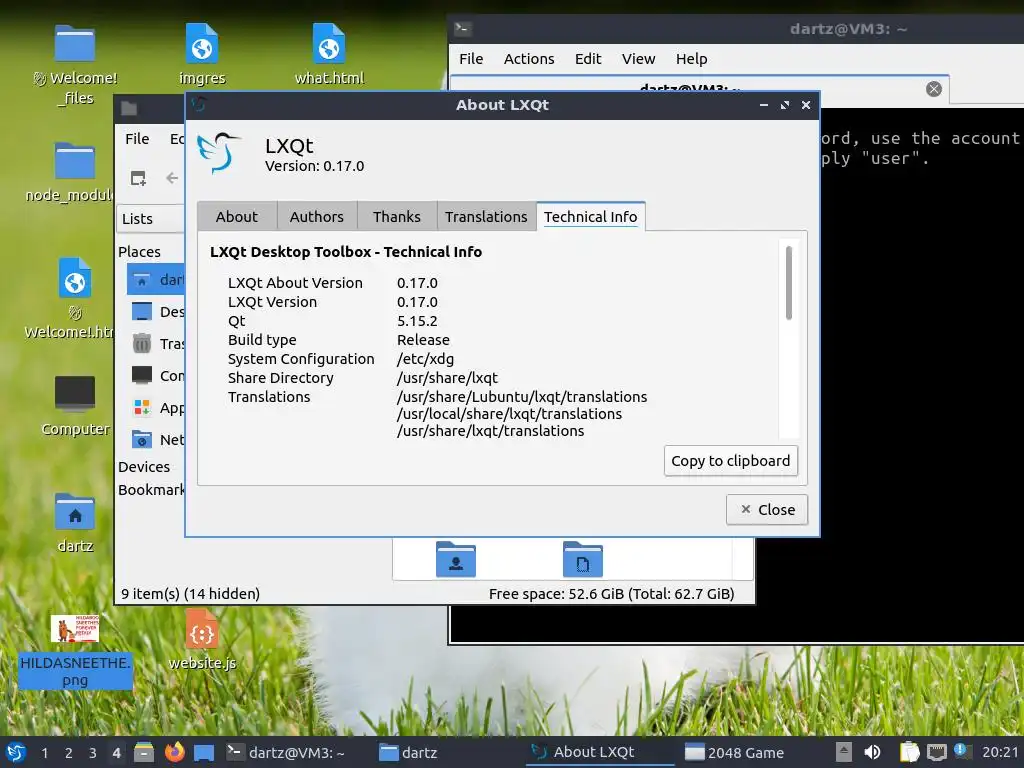Switch to the About tab
1024x768 pixels.
pyautogui.click(x=237, y=216)
